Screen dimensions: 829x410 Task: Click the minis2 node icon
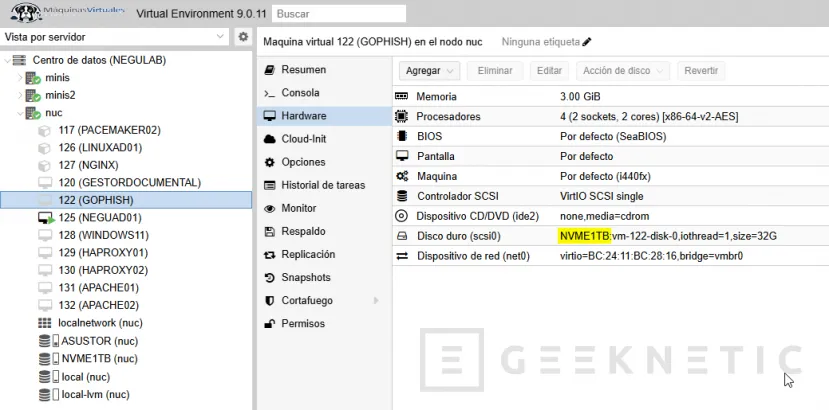(33, 96)
